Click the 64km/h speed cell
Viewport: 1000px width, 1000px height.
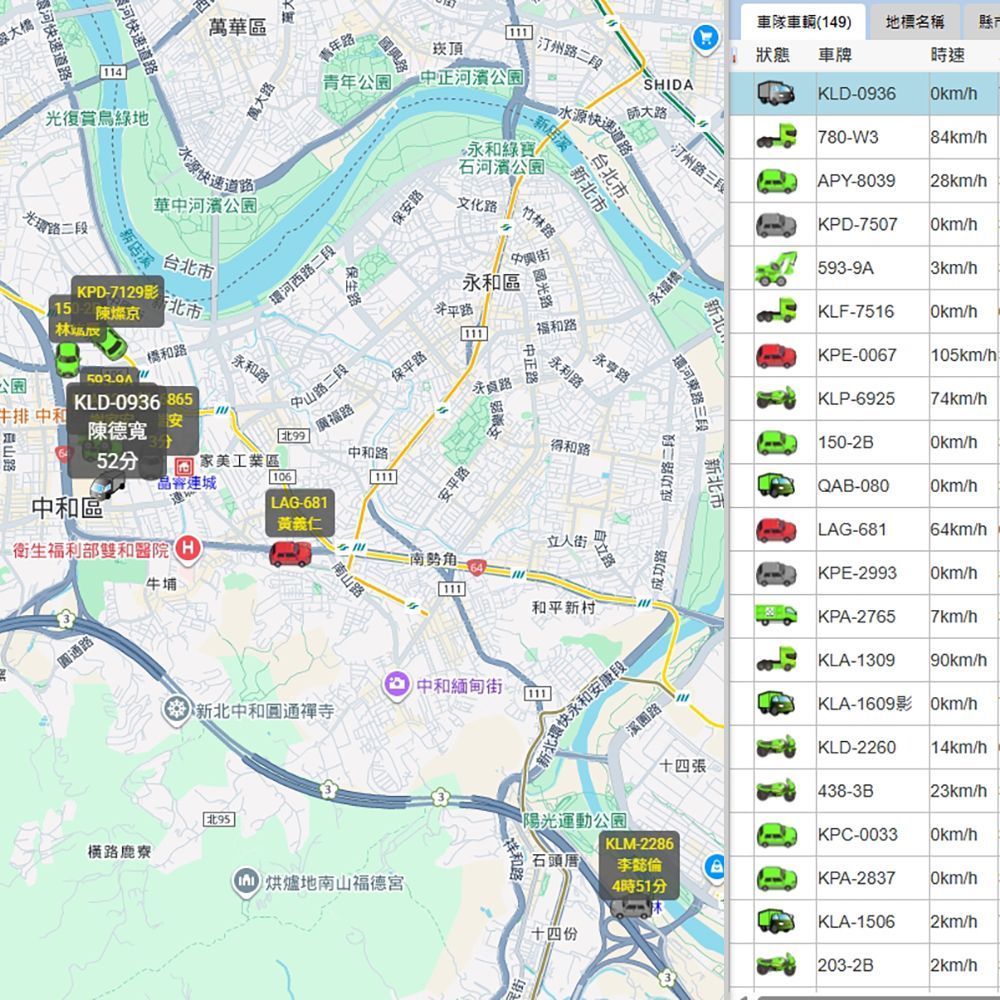(x=958, y=529)
